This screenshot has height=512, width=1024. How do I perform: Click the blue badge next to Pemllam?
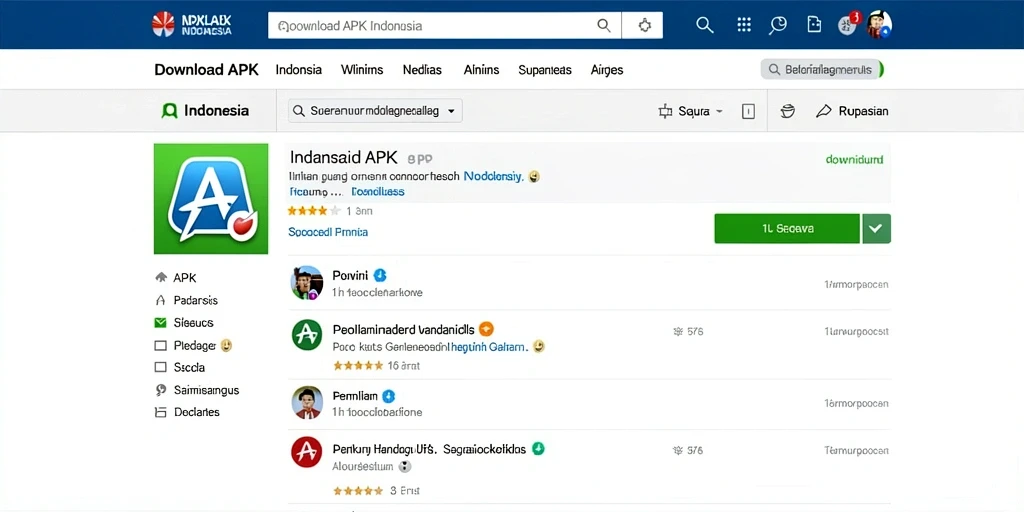(x=389, y=396)
